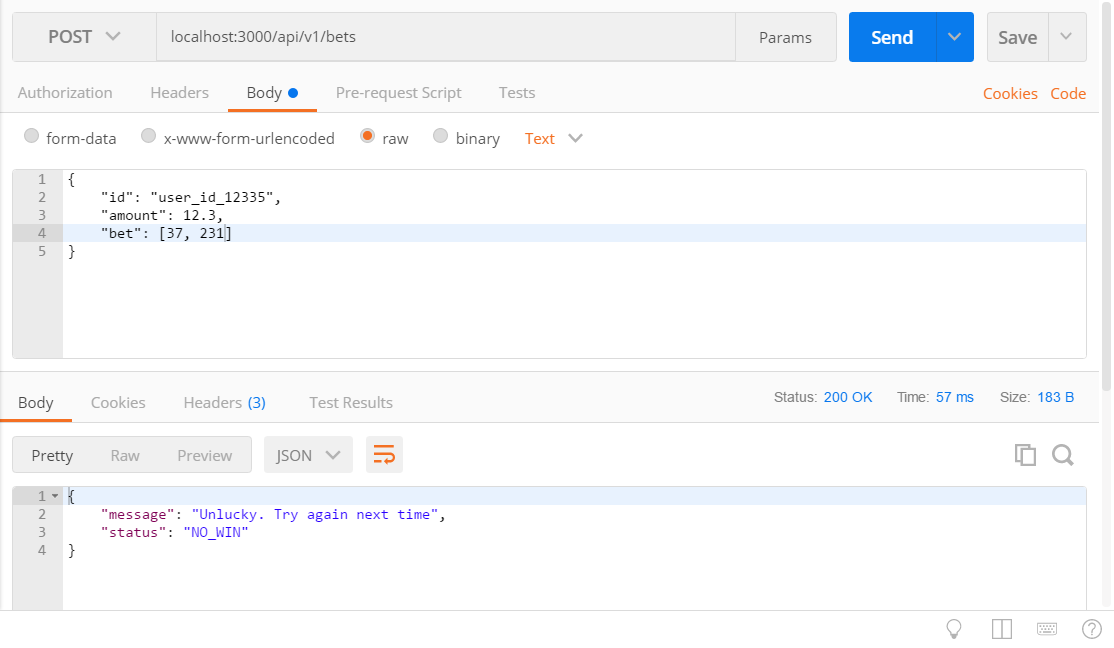View the Test Results tab
1114x648 pixels.
(351, 403)
